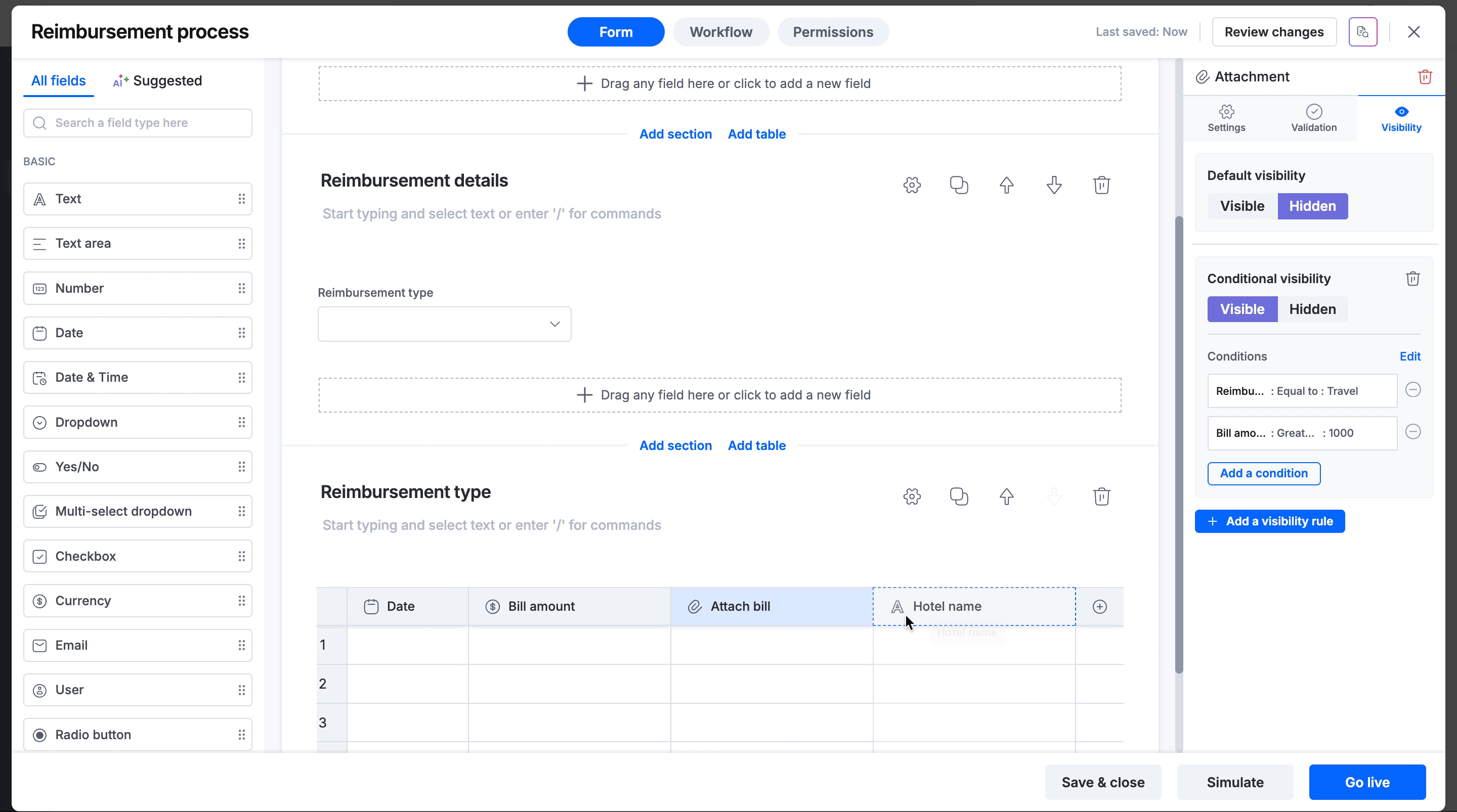The height and width of the screenshot is (812, 1457).
Task: Open the Reimbursement type dropdown
Action: point(444,324)
